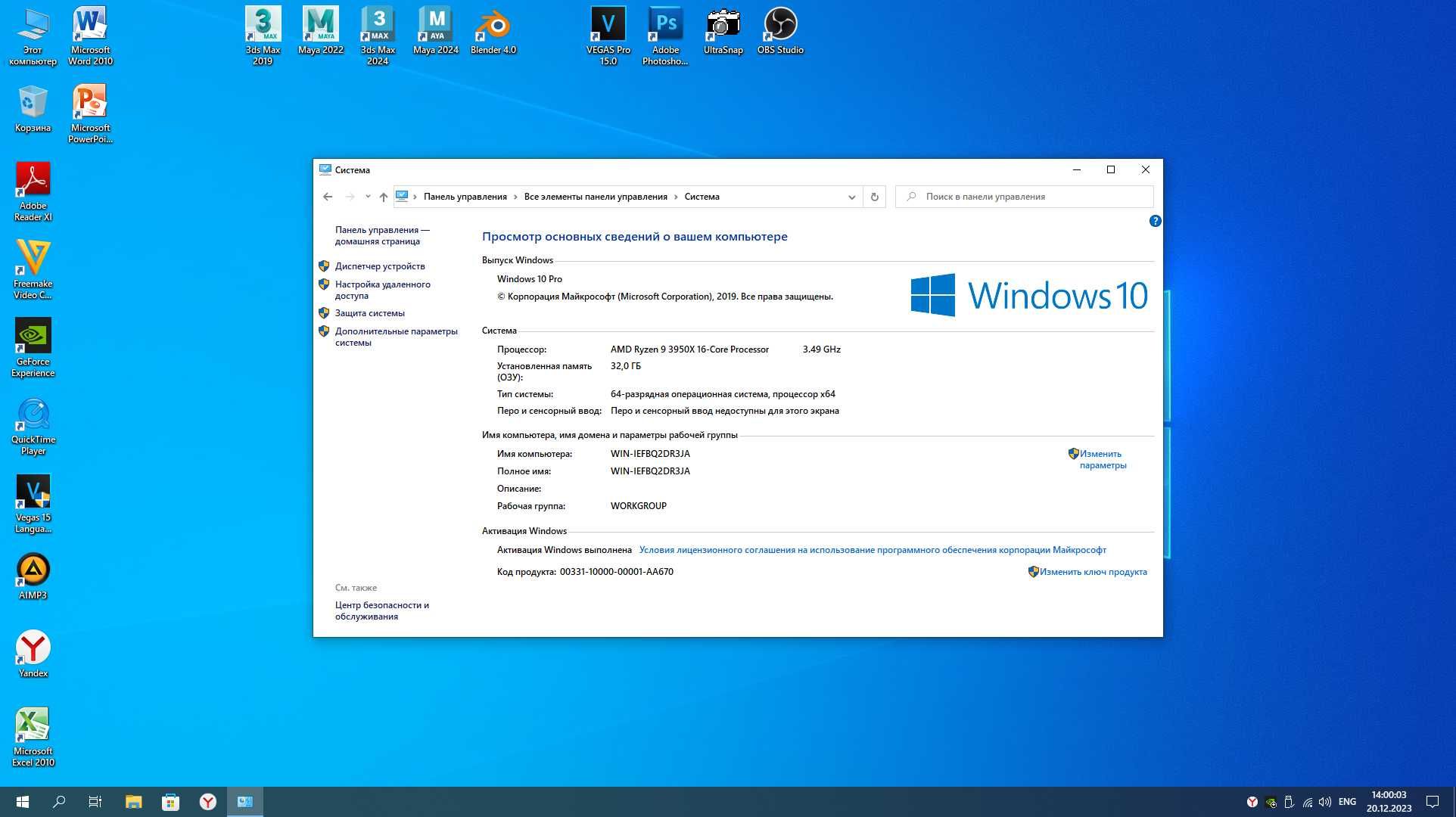Open 'Центр безопасности и обслуживания' link
This screenshot has width=1456, height=817.
point(381,610)
